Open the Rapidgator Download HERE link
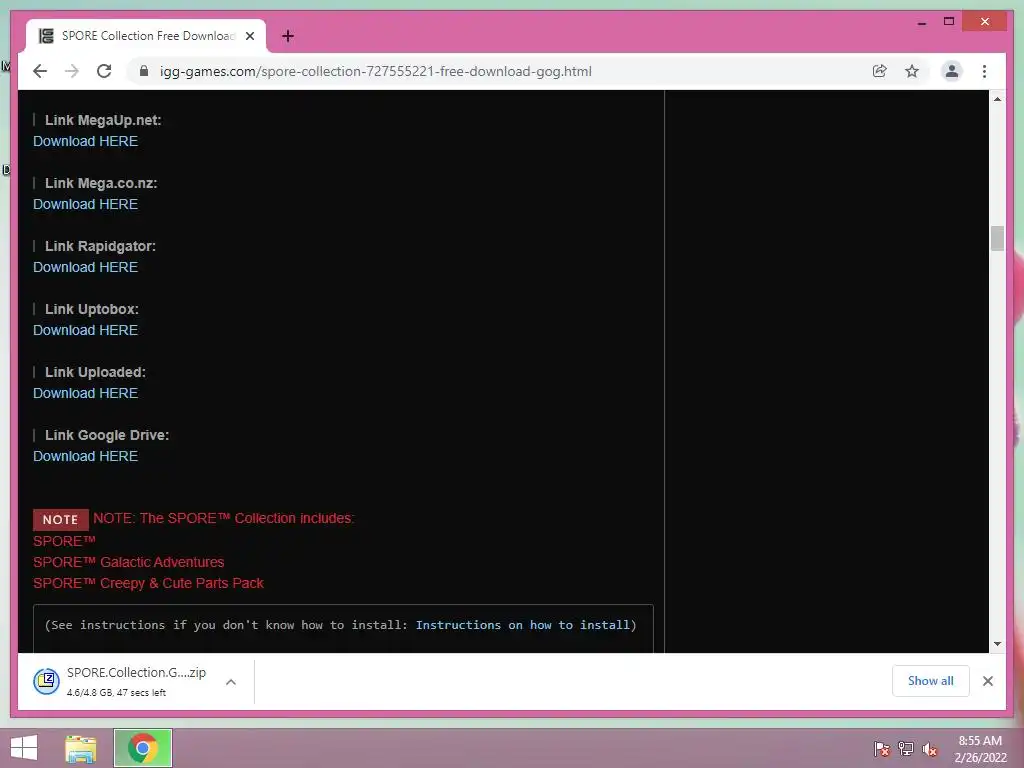 coord(86,267)
